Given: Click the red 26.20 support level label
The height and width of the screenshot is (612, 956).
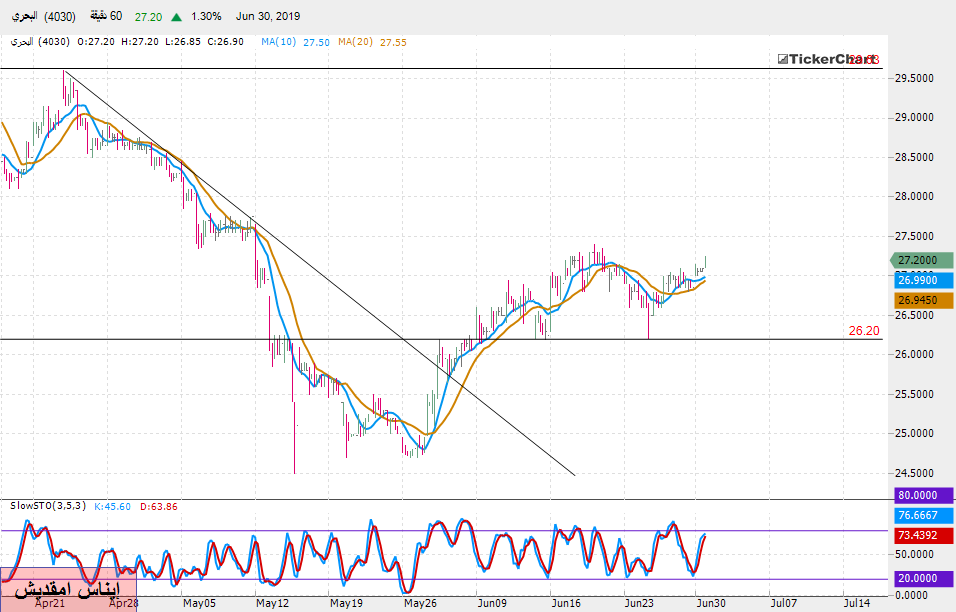Looking at the screenshot, I should pyautogui.click(x=863, y=329).
